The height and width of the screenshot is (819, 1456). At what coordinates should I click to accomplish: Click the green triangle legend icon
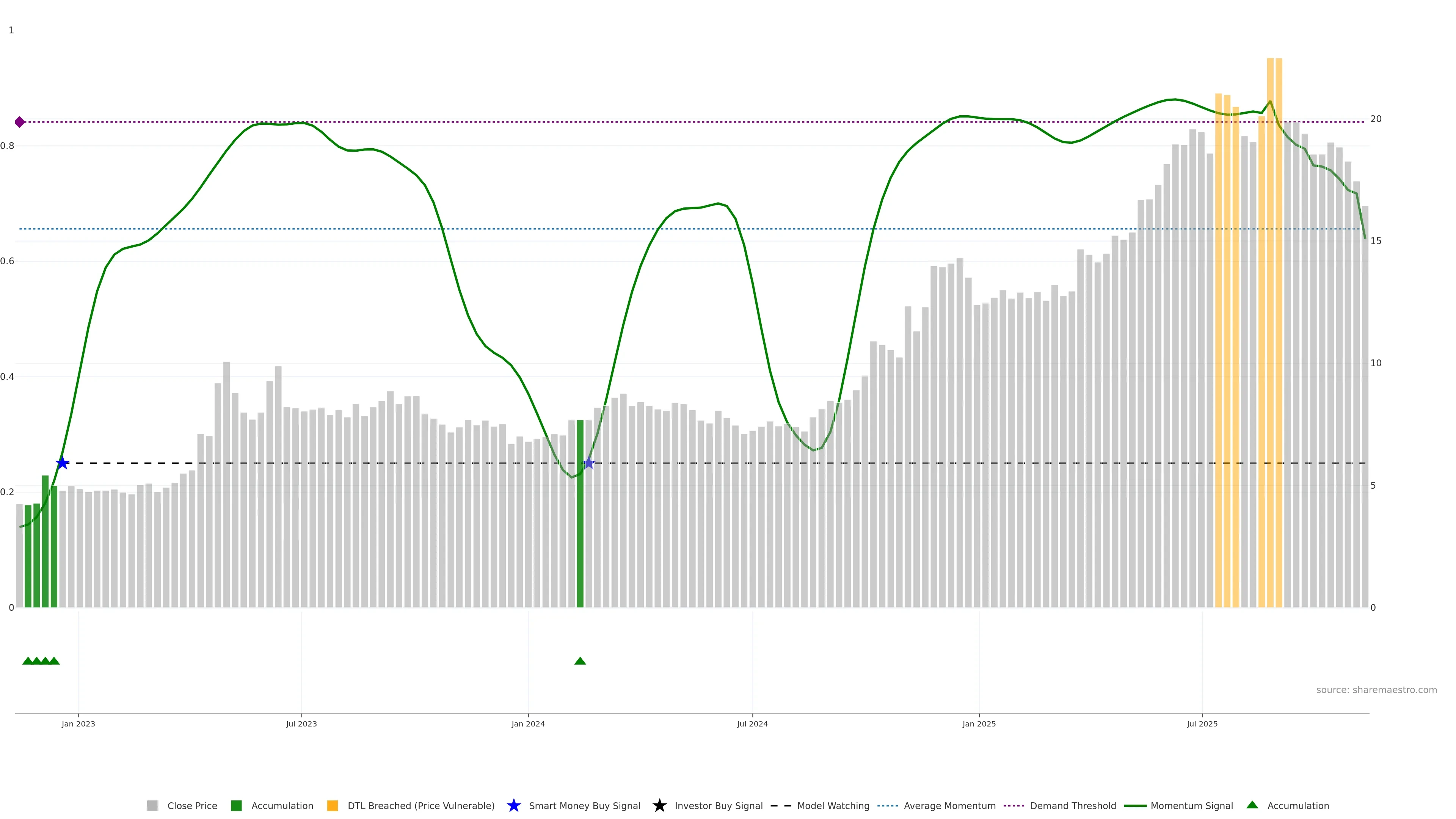click(x=1252, y=805)
